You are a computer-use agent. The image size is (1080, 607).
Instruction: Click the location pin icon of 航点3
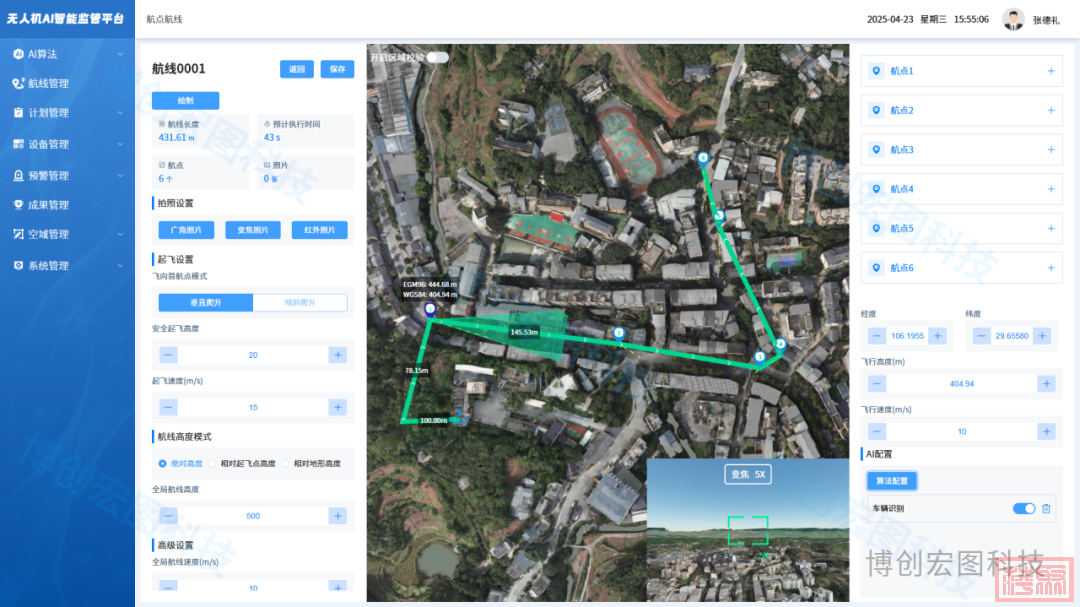(x=877, y=150)
